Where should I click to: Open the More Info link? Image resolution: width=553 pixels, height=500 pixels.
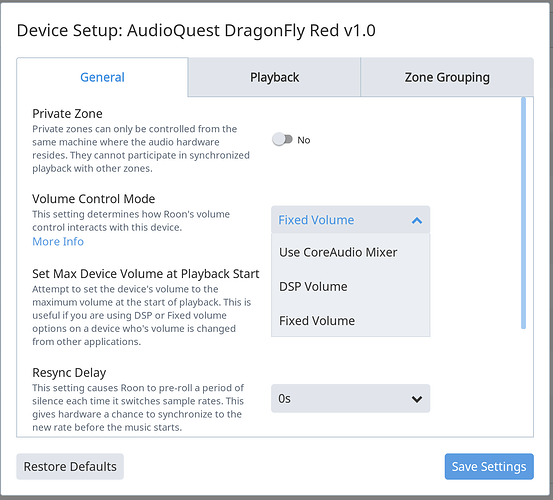(x=58, y=242)
